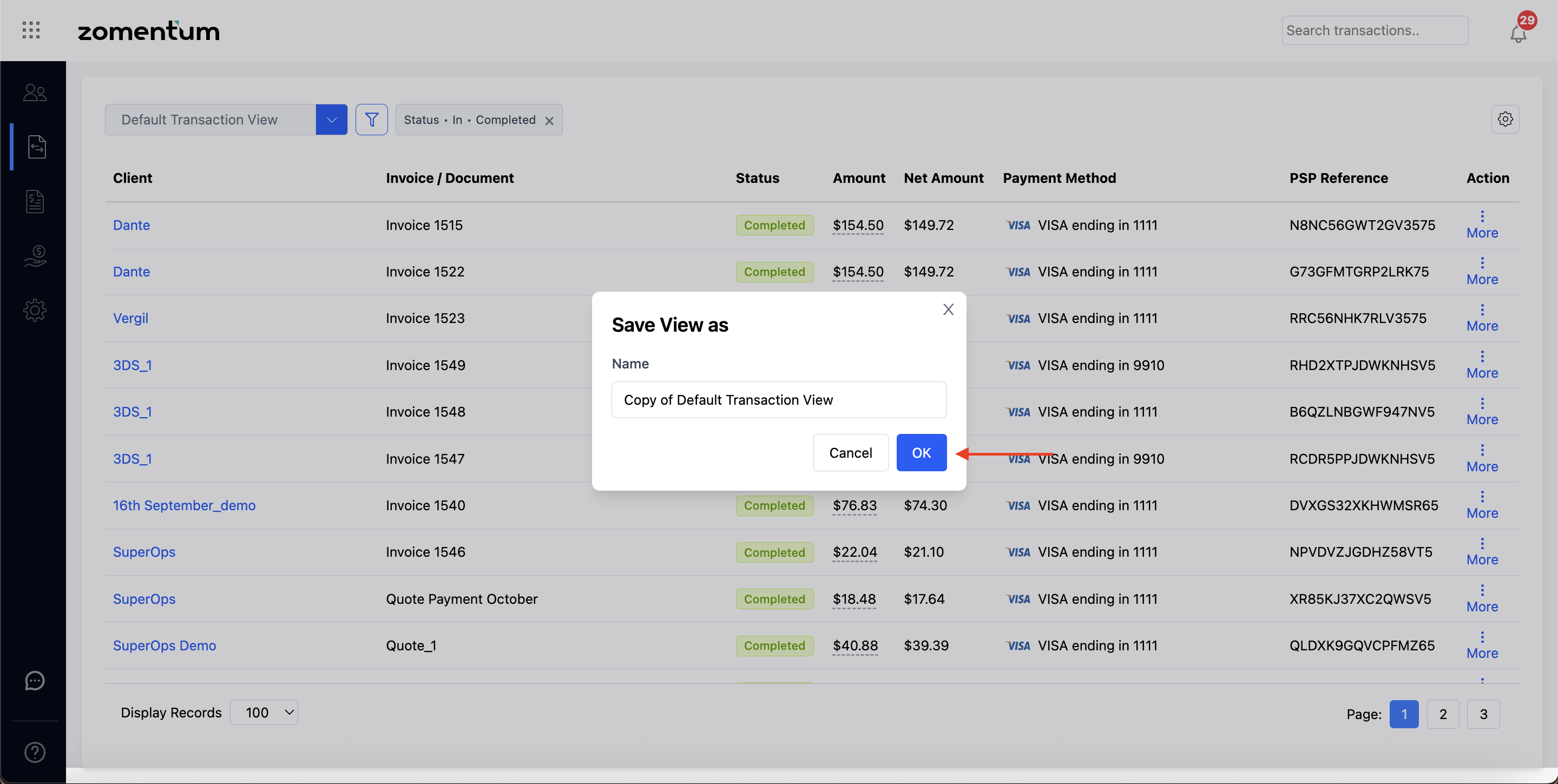1558x784 pixels.
Task: Confirm Save View with the OK button
Action: pyautogui.click(x=921, y=453)
